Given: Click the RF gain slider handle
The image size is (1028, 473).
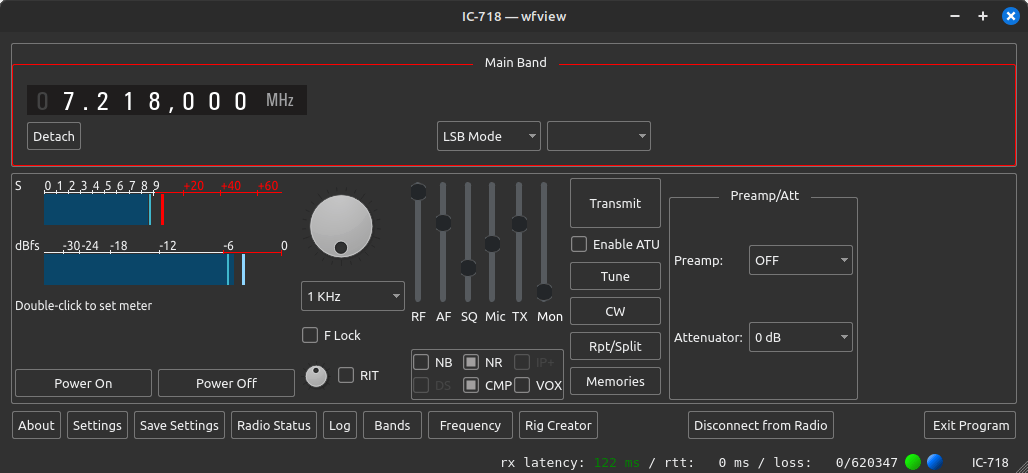Looking at the screenshot, I should (x=418, y=192).
